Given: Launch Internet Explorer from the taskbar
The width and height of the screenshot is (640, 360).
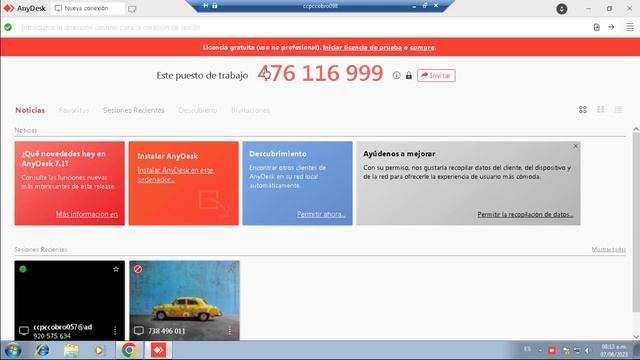Looking at the screenshot, I should [42, 350].
